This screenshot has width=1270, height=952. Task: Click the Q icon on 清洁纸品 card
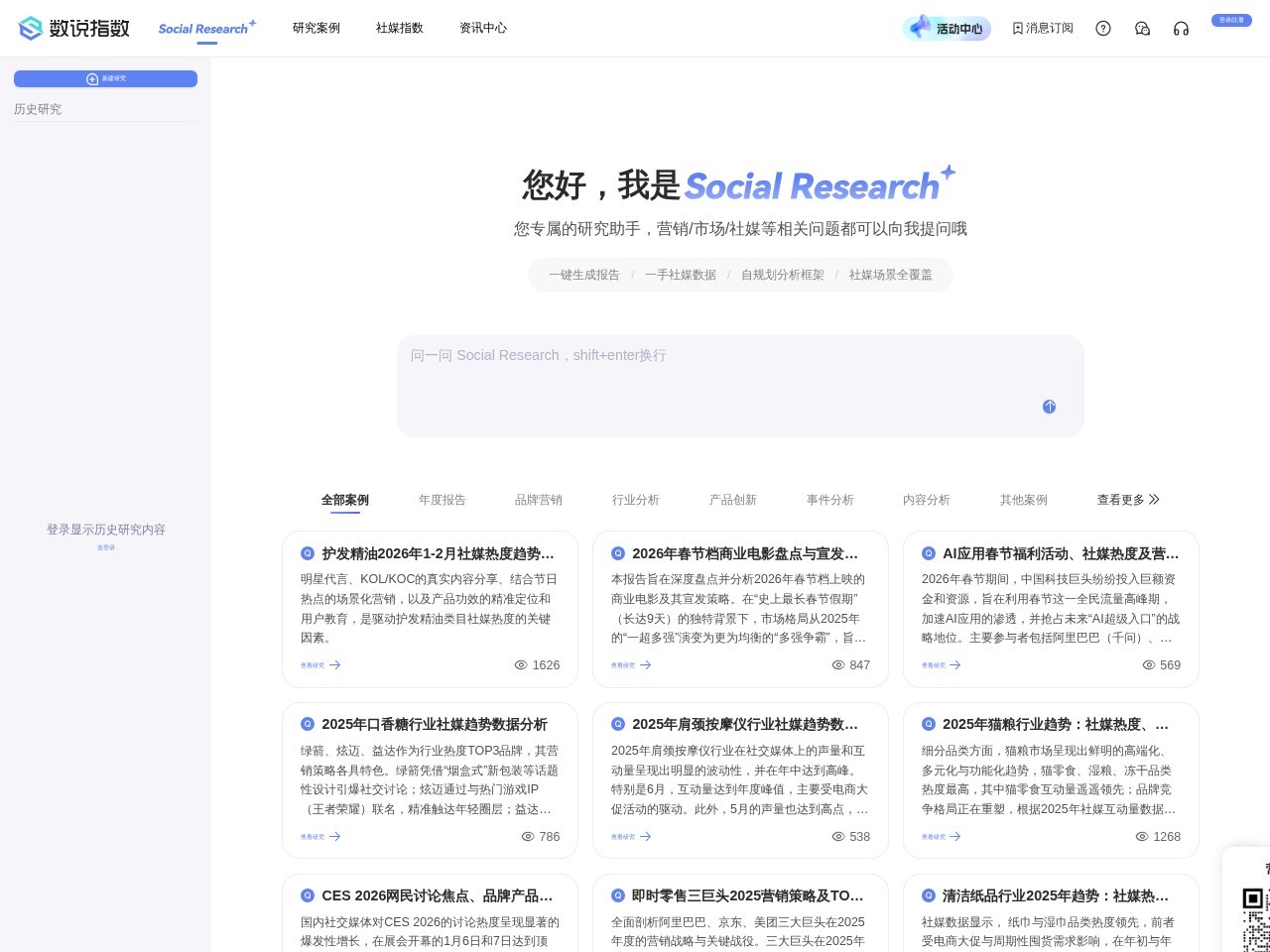click(x=929, y=894)
